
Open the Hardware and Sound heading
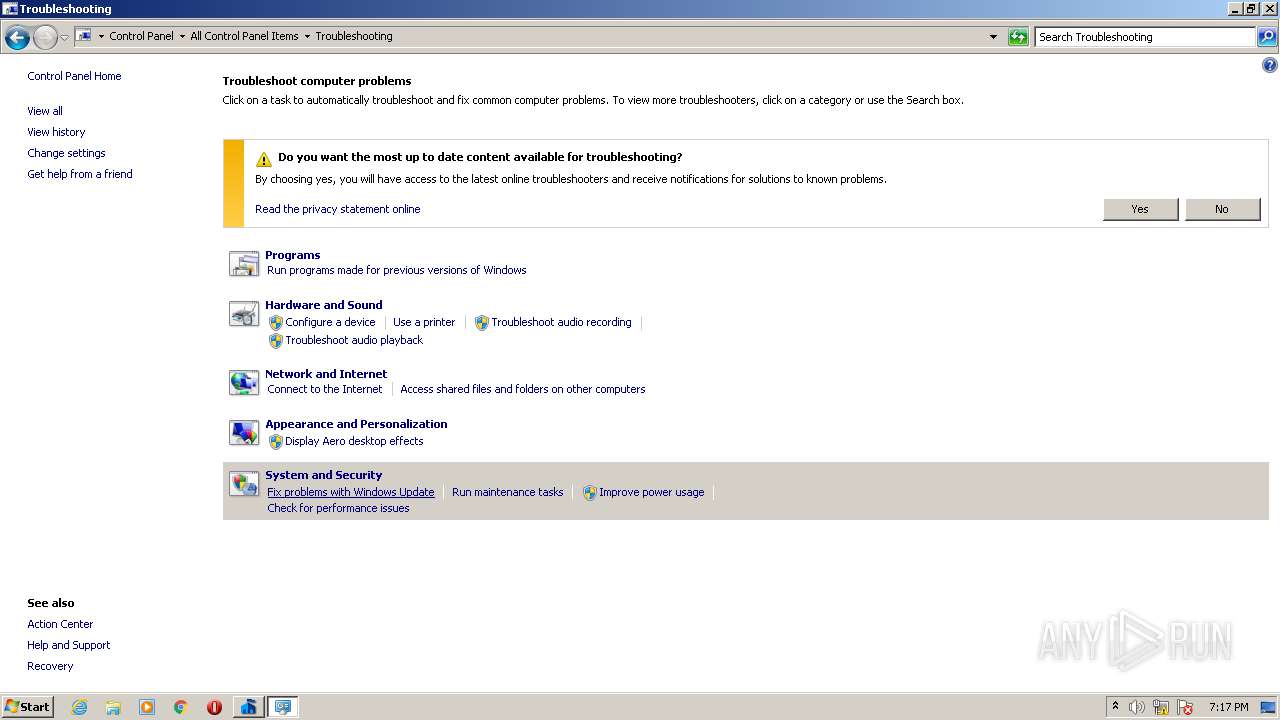(323, 305)
